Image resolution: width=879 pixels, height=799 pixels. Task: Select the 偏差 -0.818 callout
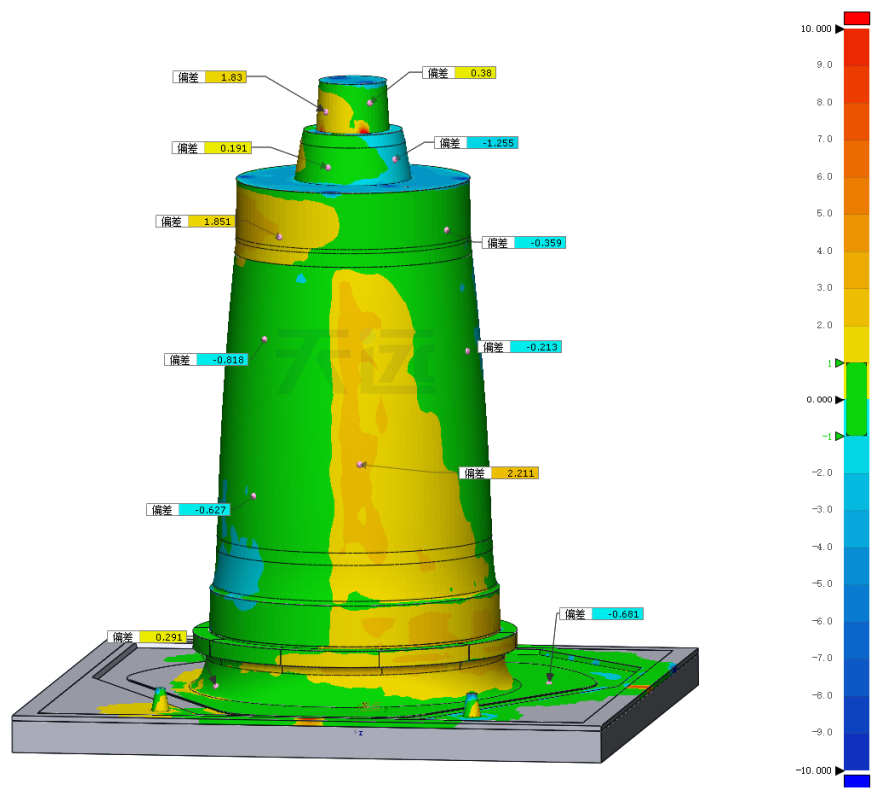tap(205, 360)
